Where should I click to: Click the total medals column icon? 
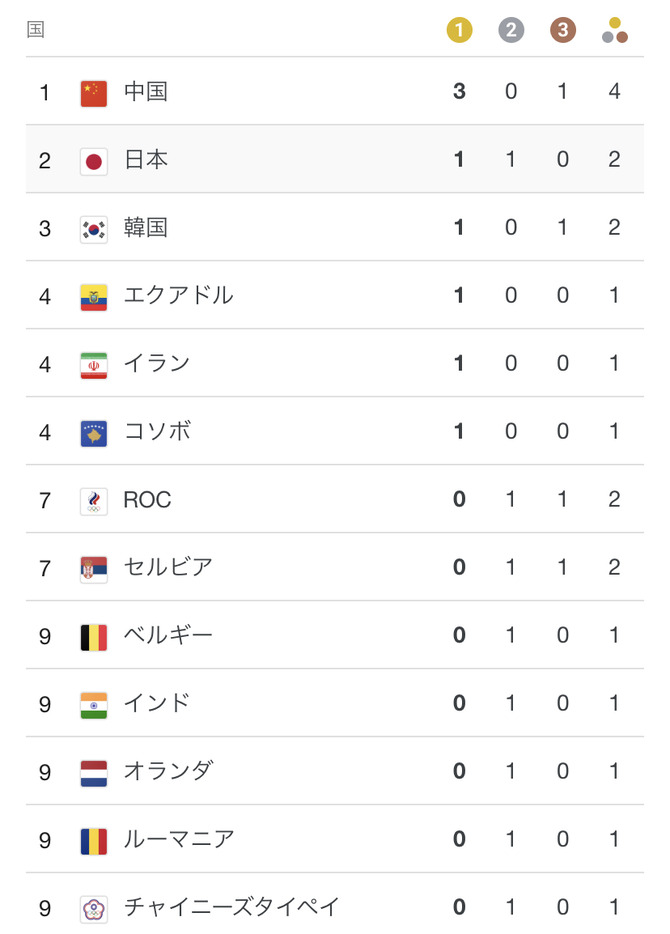point(615,31)
